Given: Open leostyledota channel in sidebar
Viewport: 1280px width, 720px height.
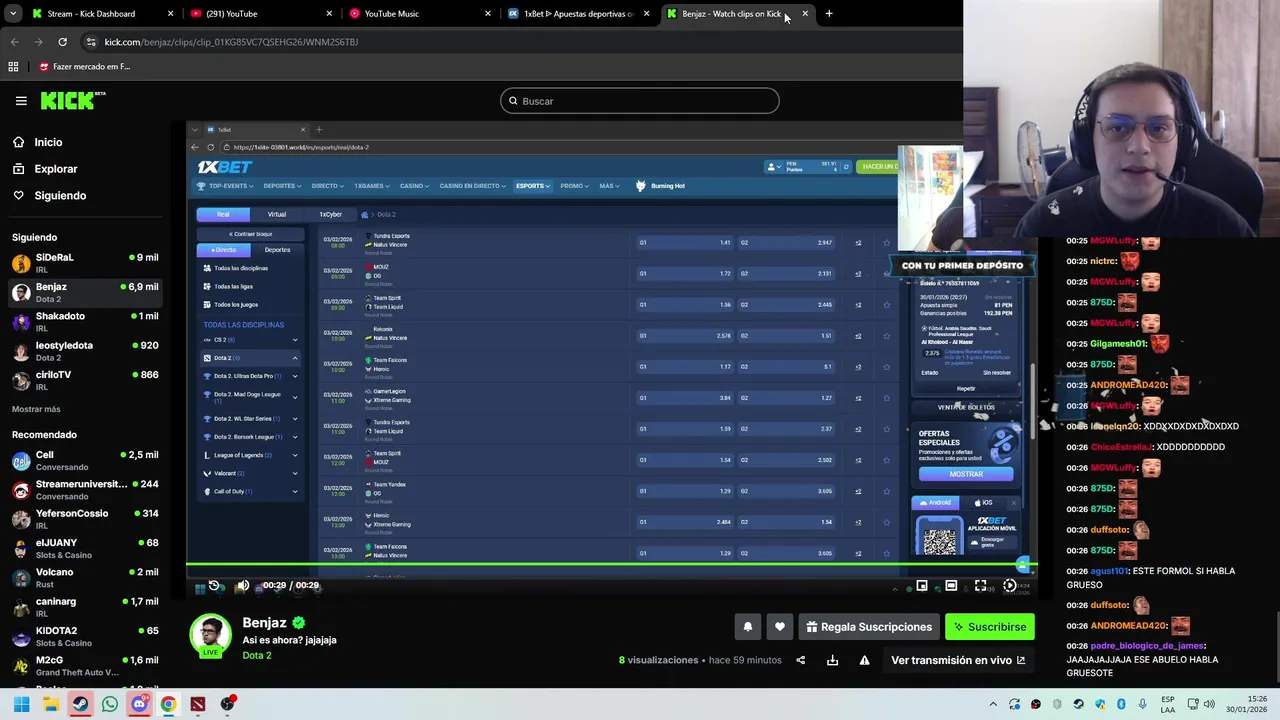Looking at the screenshot, I should click(x=85, y=351).
